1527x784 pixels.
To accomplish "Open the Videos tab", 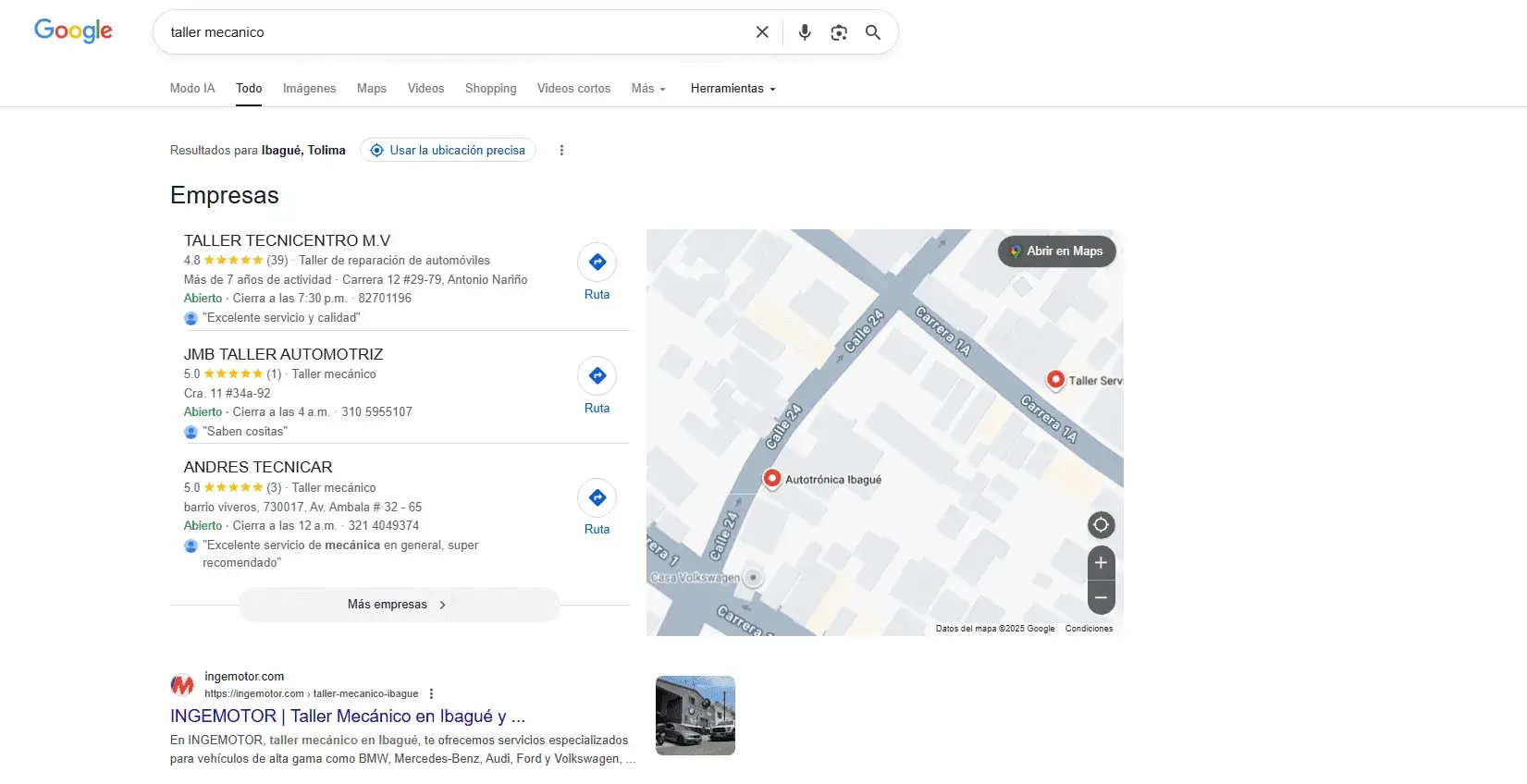I will 425,89.
